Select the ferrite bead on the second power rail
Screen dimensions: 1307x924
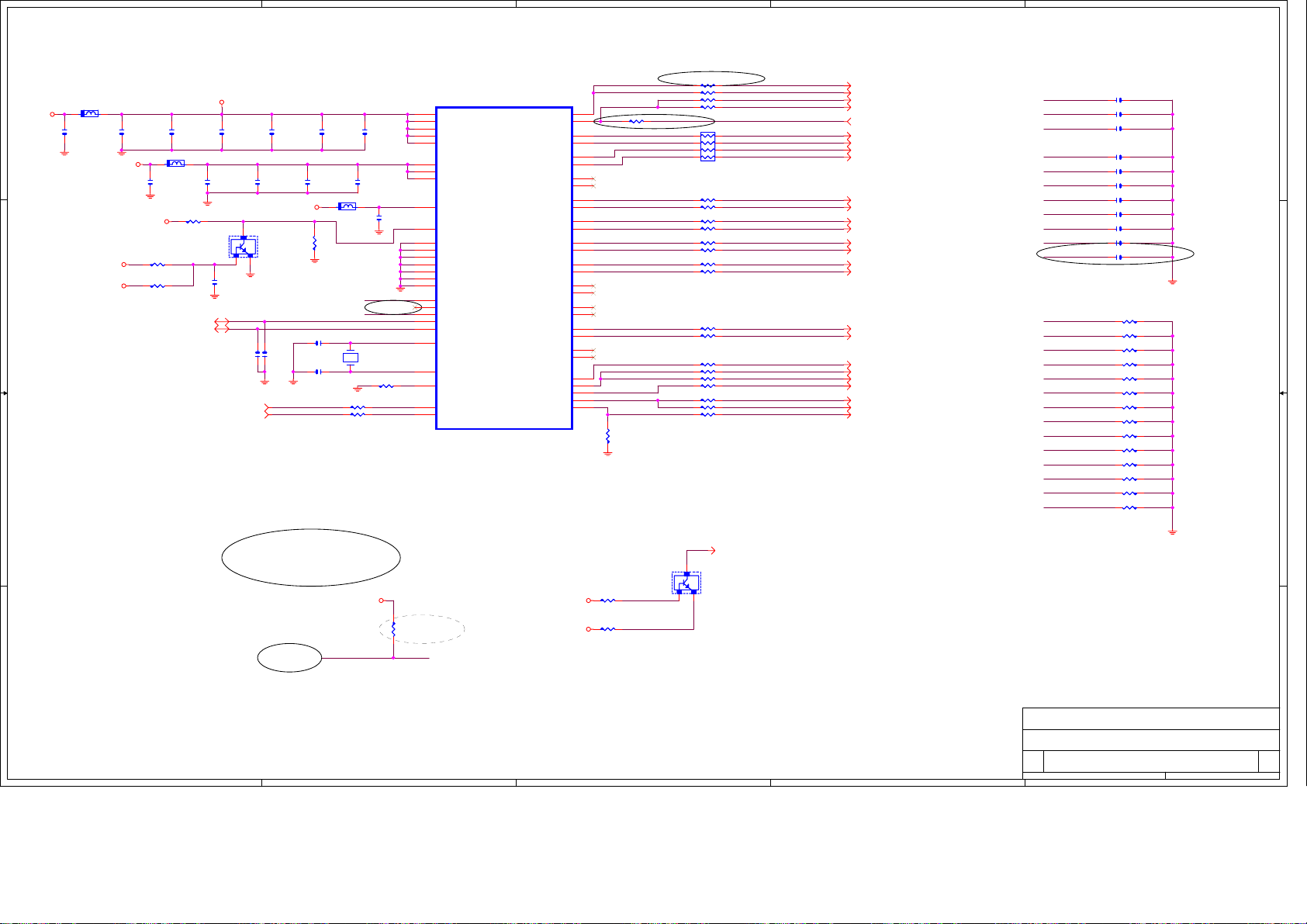tap(176, 164)
